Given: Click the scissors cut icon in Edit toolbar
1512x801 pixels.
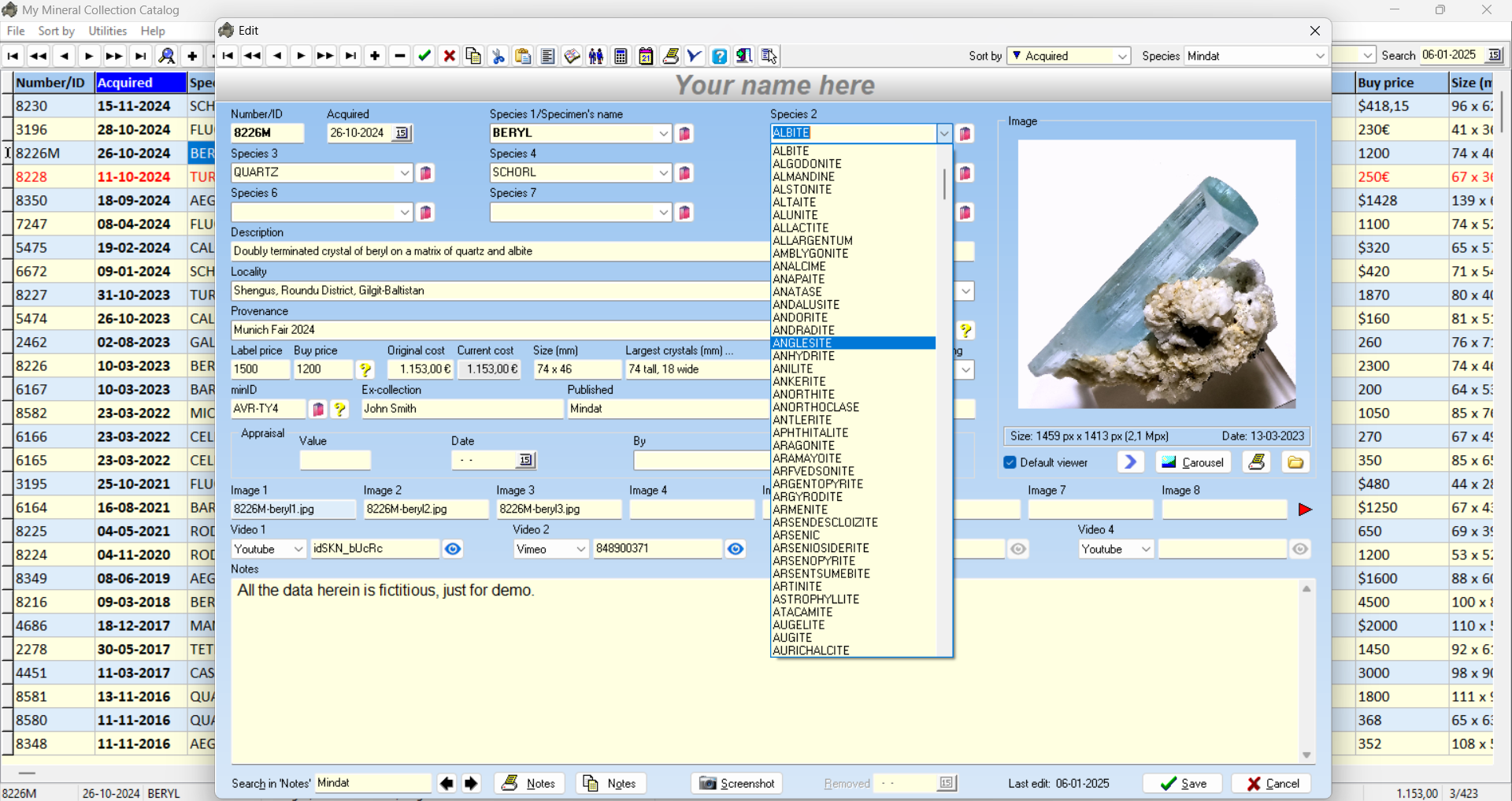Looking at the screenshot, I should click(498, 56).
